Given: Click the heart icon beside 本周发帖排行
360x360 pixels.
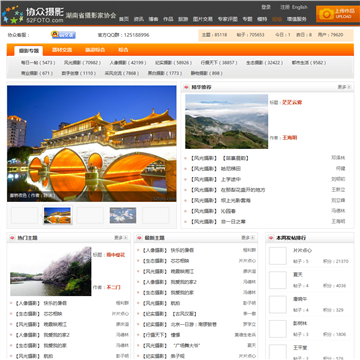Looking at the screenshot, I should click(271, 238).
